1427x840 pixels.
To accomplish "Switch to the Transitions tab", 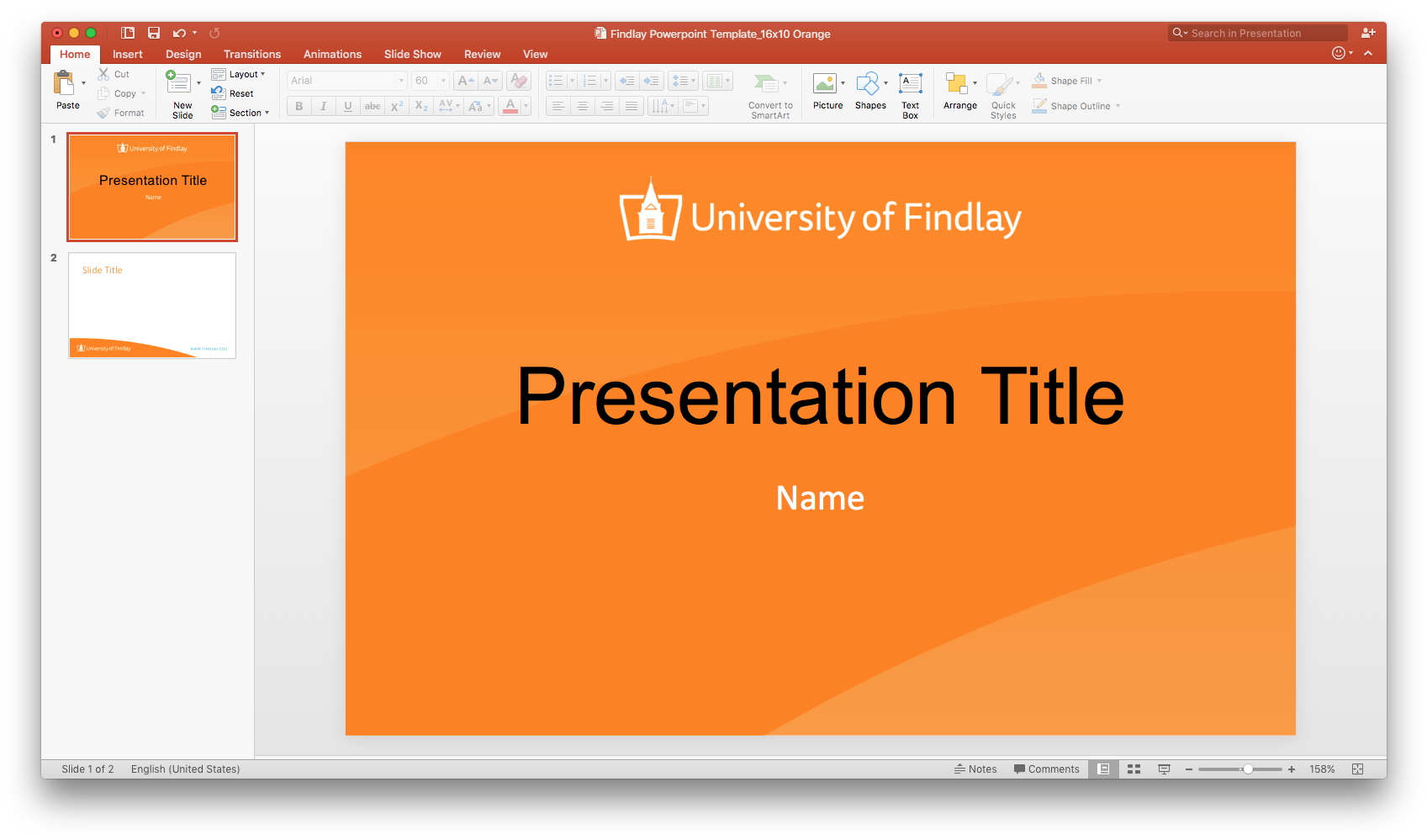I will pos(251,54).
